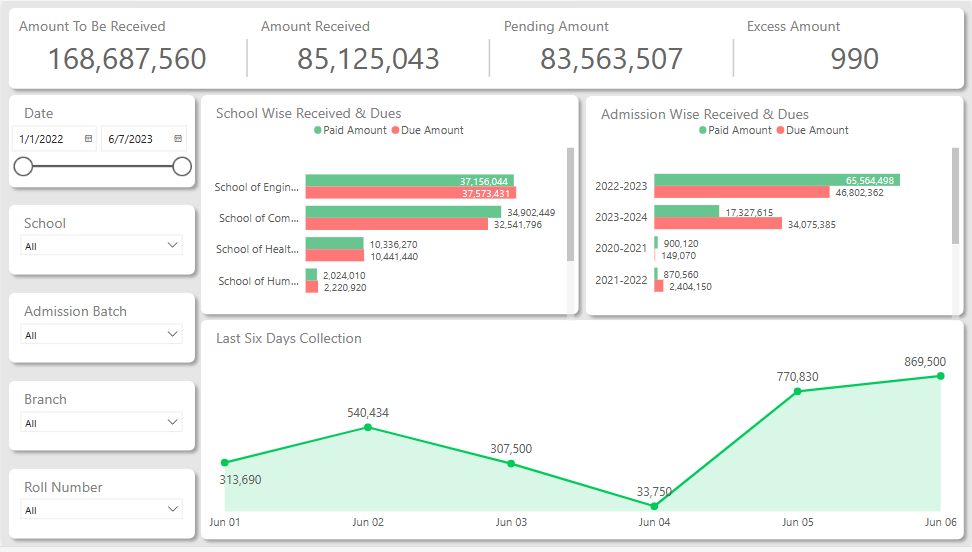972x552 pixels.
Task: Click the 2020-2021 admission axis label
Action: tap(621, 248)
